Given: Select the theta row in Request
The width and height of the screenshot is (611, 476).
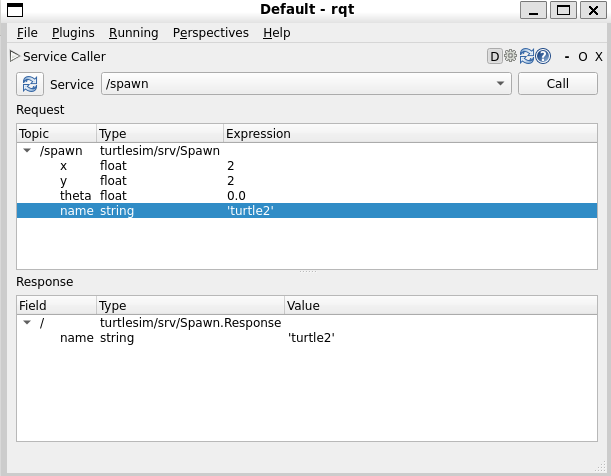Looking at the screenshot, I should 76,196.
